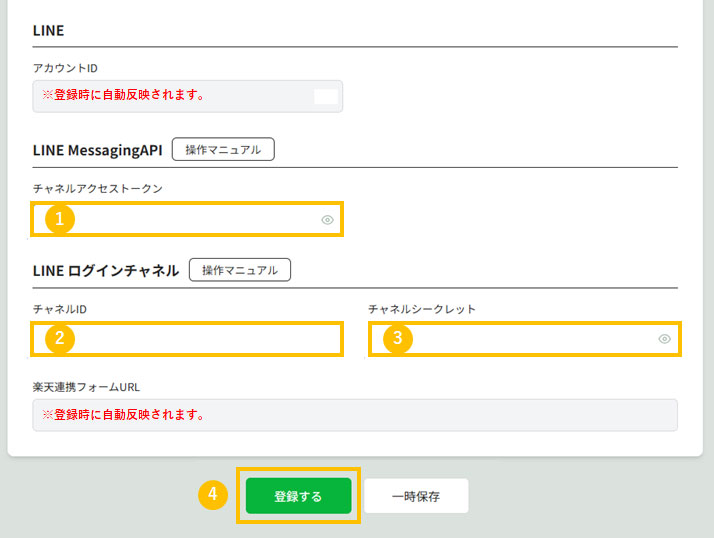
Task: Click the 楽天連携フォームURL field
Action: point(354,415)
